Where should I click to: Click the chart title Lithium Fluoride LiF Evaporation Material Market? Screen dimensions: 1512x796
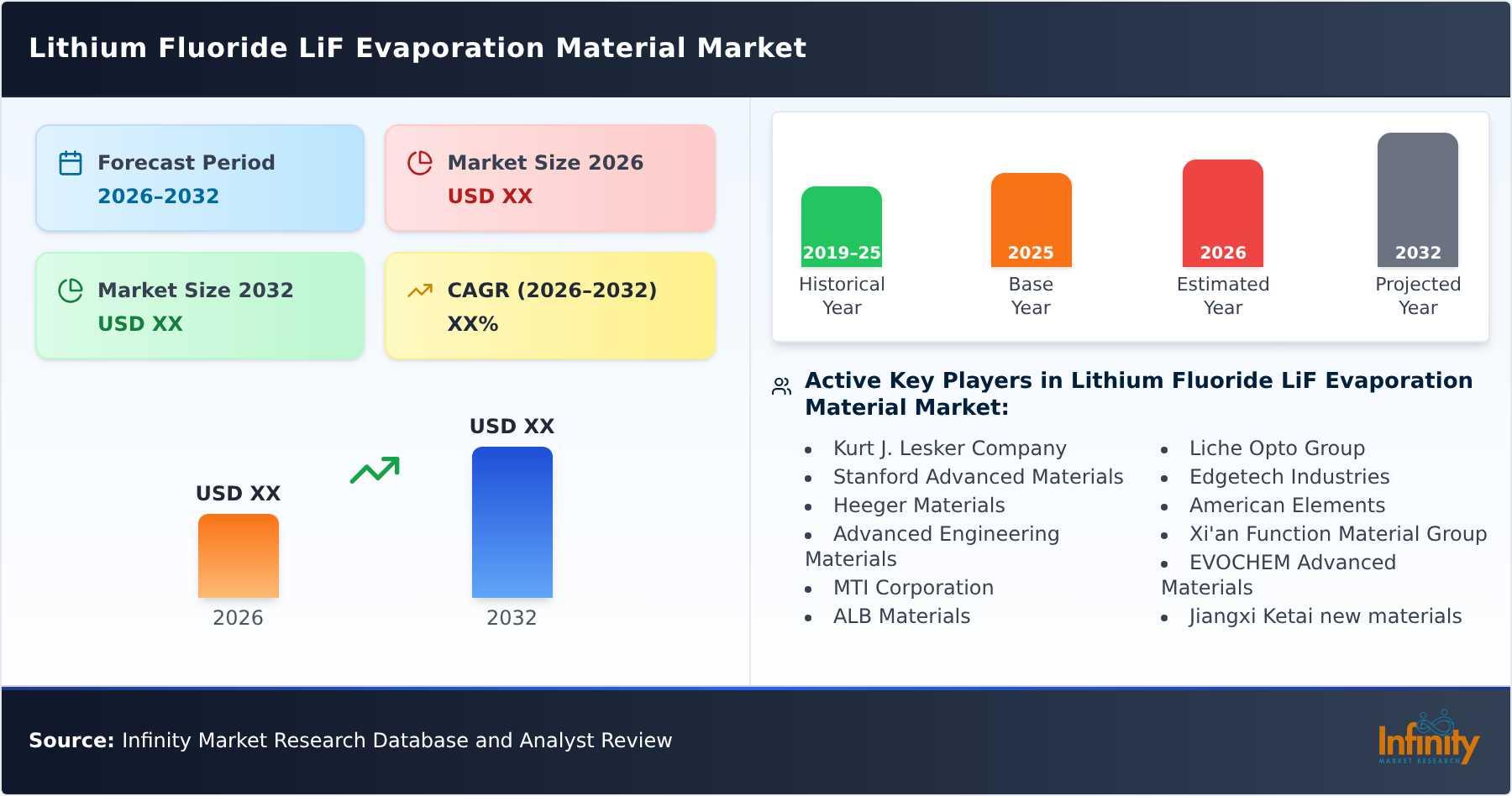[x=417, y=48]
